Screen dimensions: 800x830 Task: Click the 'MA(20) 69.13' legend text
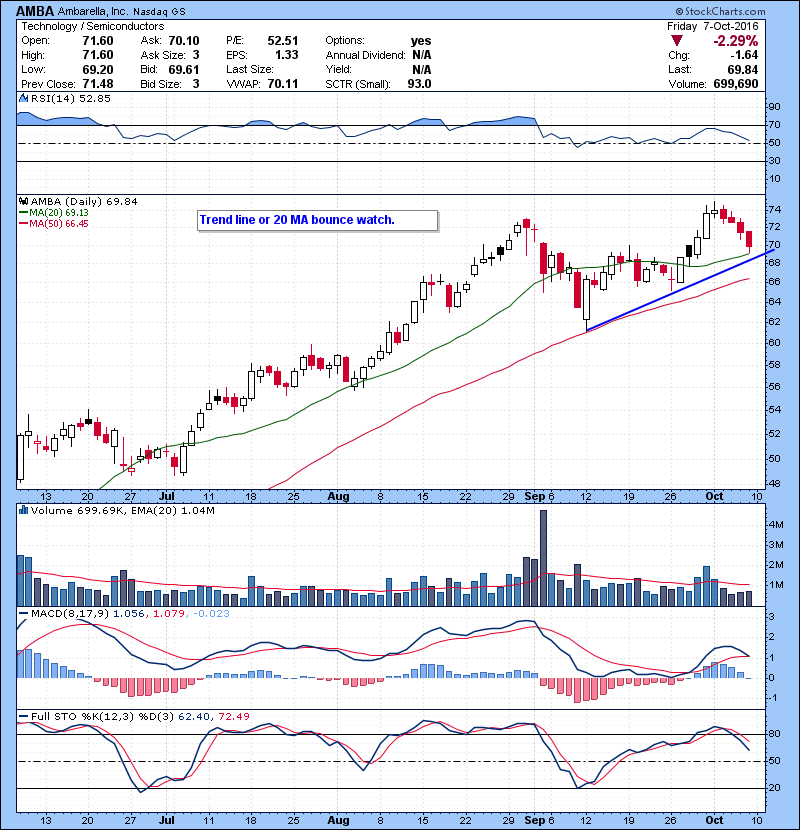pos(59,213)
